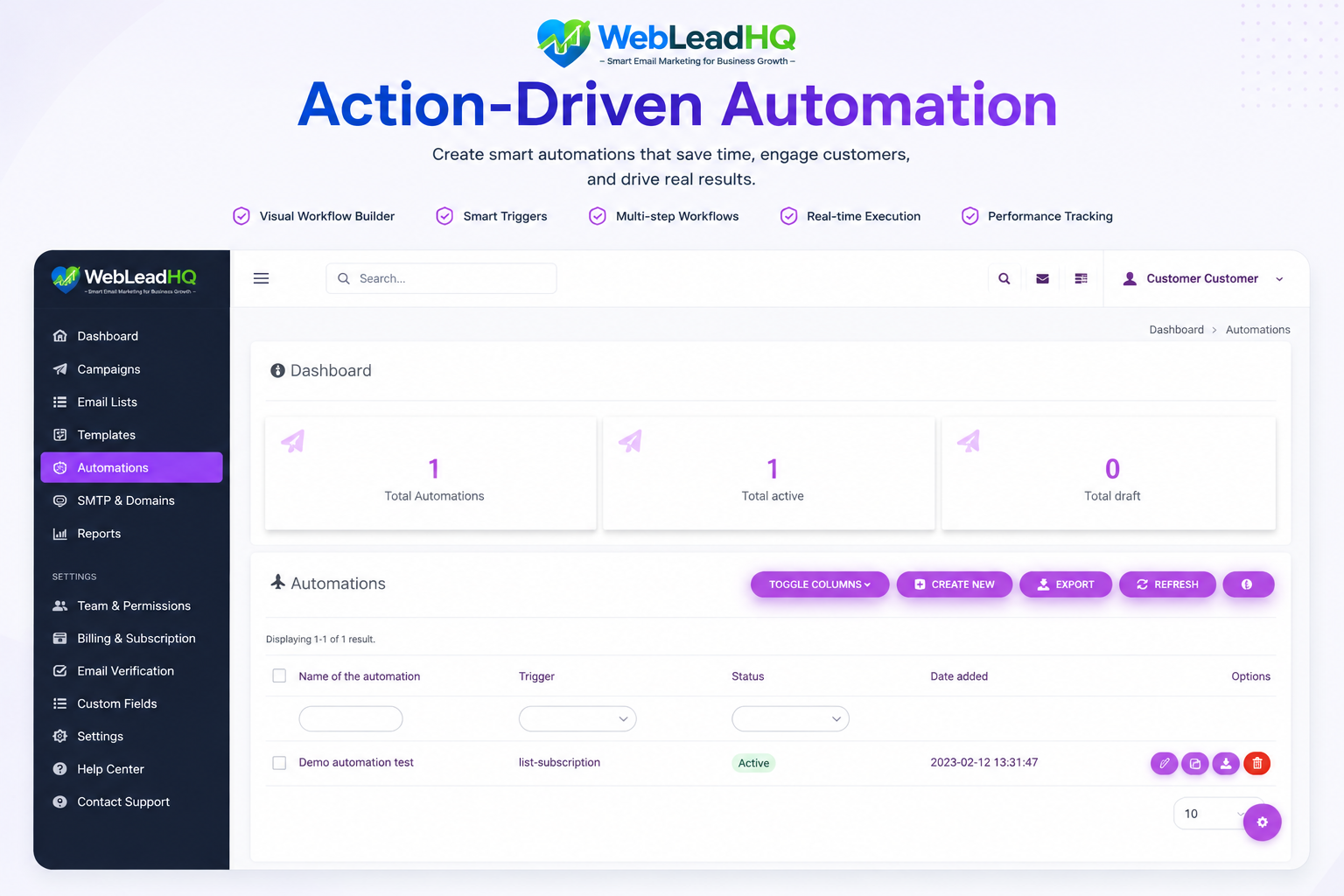
Task: Click the info icon next to Dashboard heading
Action: click(x=277, y=371)
